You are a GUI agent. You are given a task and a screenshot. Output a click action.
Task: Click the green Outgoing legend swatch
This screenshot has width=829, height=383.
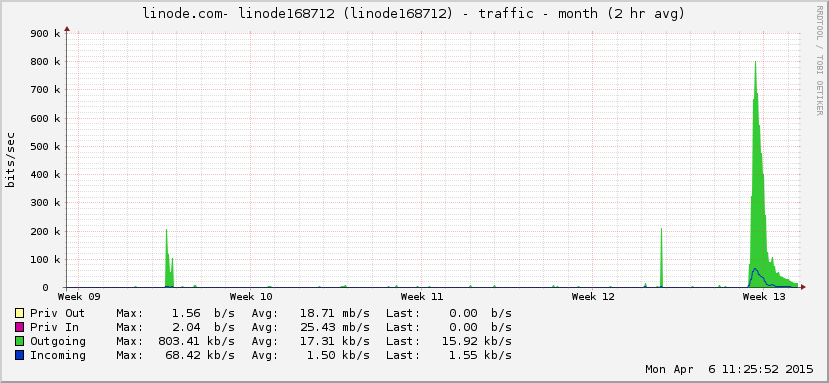tap(20, 341)
